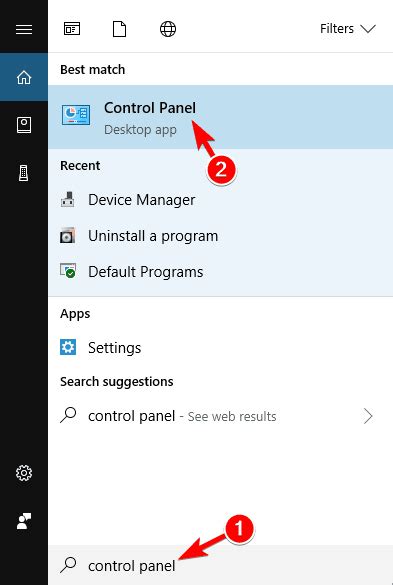393x585 pixels.
Task: Open the Filters chevron arrow
Action: pyautogui.click(x=368, y=29)
